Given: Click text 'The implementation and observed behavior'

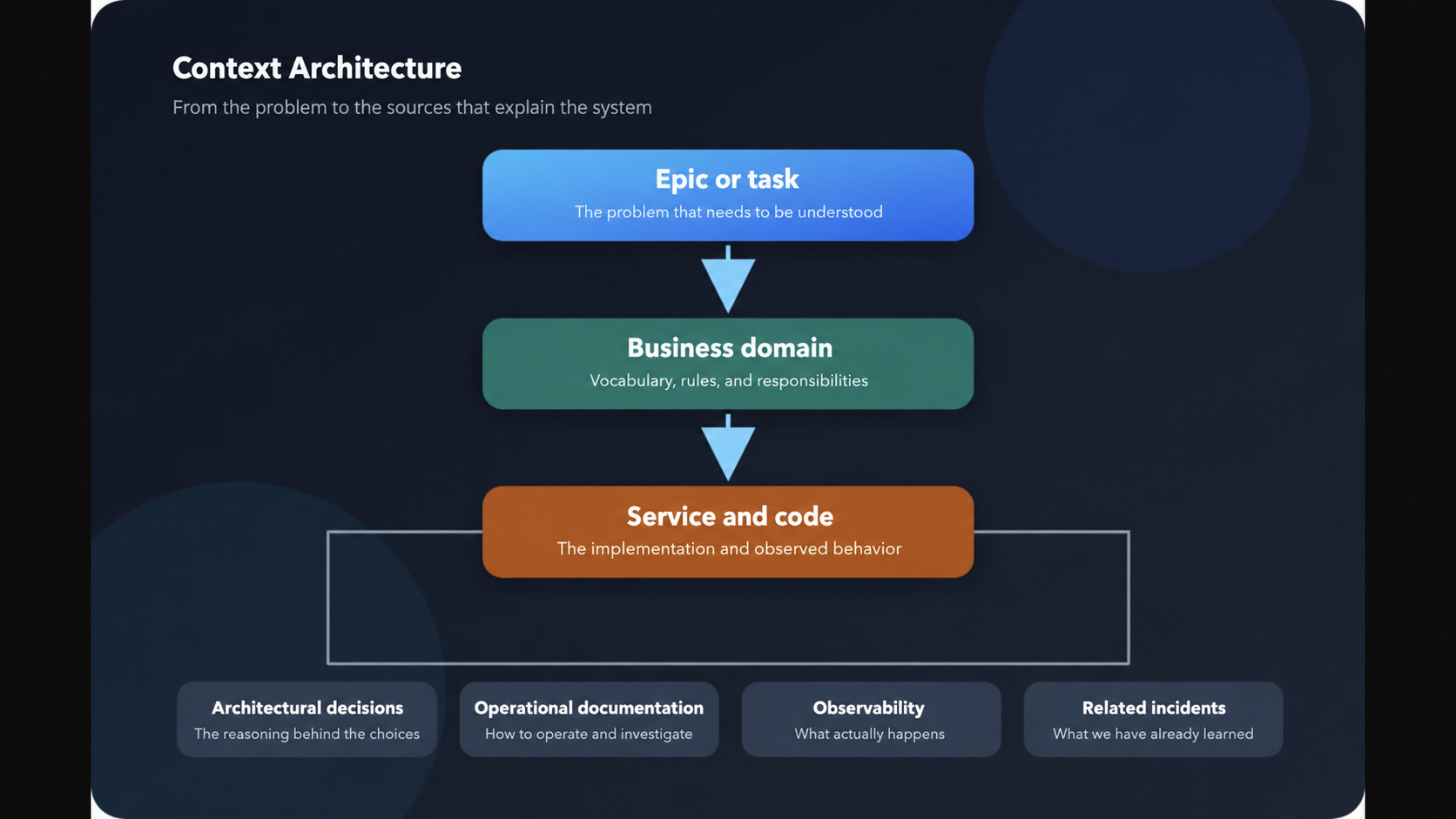Looking at the screenshot, I should click(x=729, y=549).
